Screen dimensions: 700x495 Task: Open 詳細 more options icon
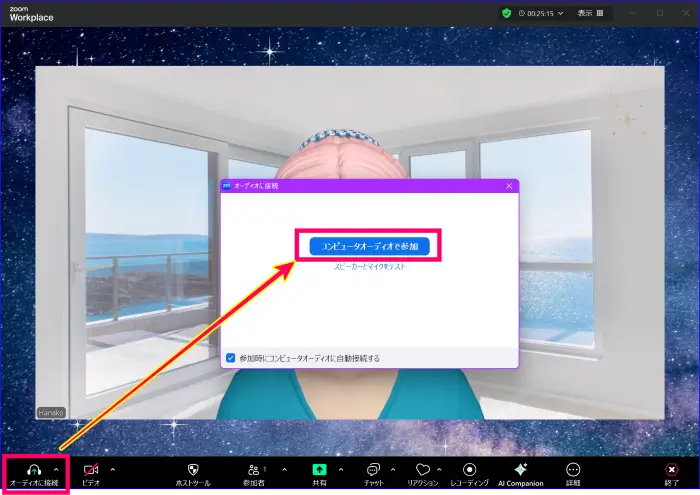pyautogui.click(x=573, y=469)
